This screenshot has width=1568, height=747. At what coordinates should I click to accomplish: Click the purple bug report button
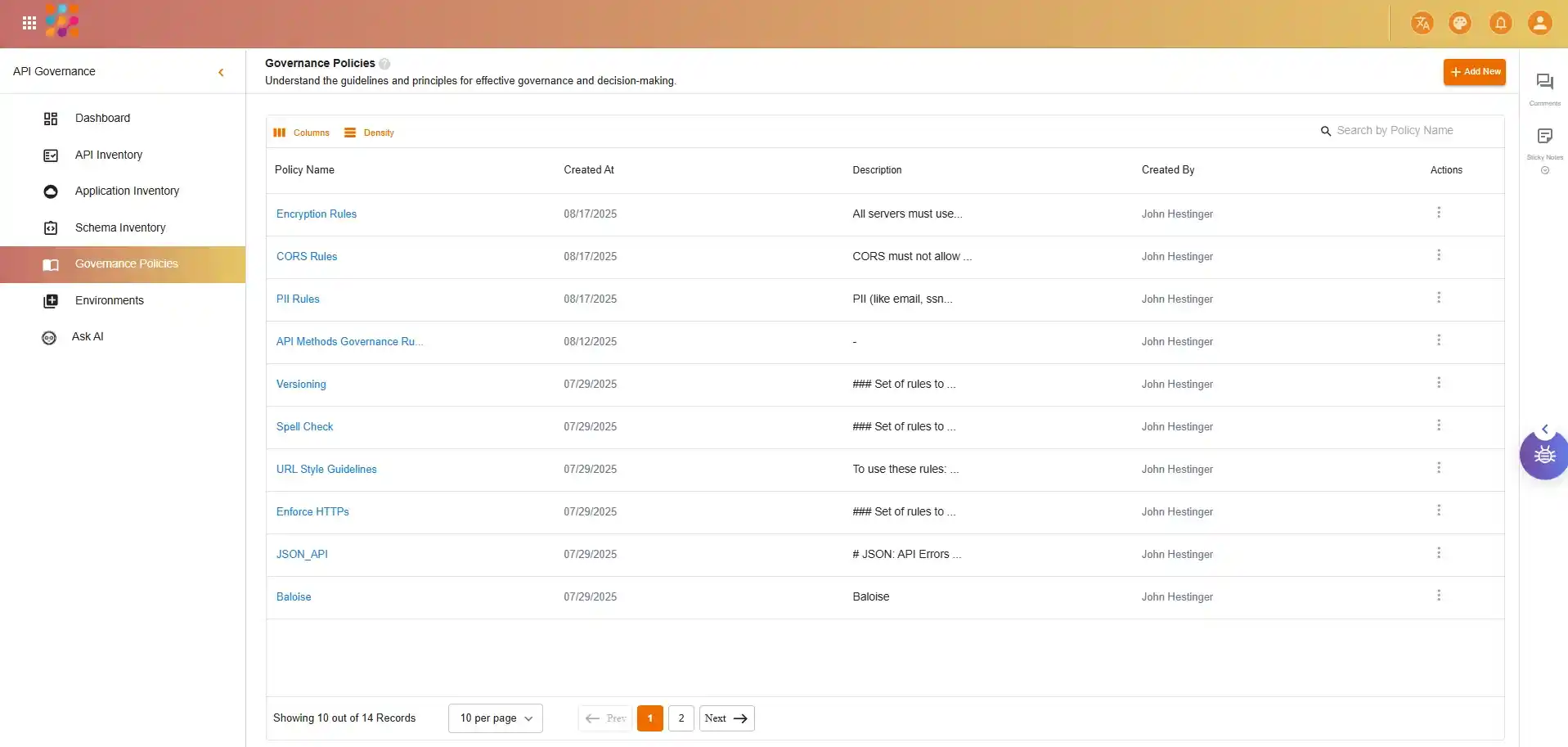coord(1544,455)
